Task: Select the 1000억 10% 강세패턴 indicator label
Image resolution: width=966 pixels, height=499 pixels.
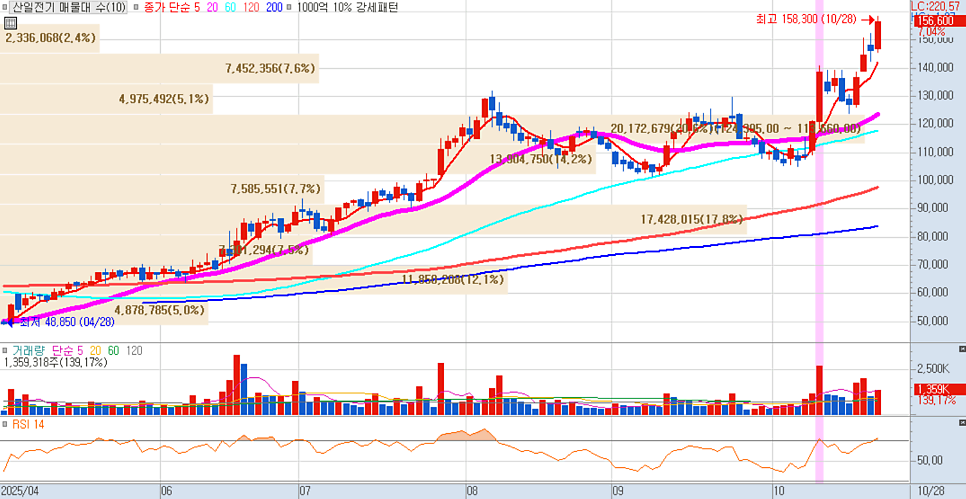Action: click(347, 7)
